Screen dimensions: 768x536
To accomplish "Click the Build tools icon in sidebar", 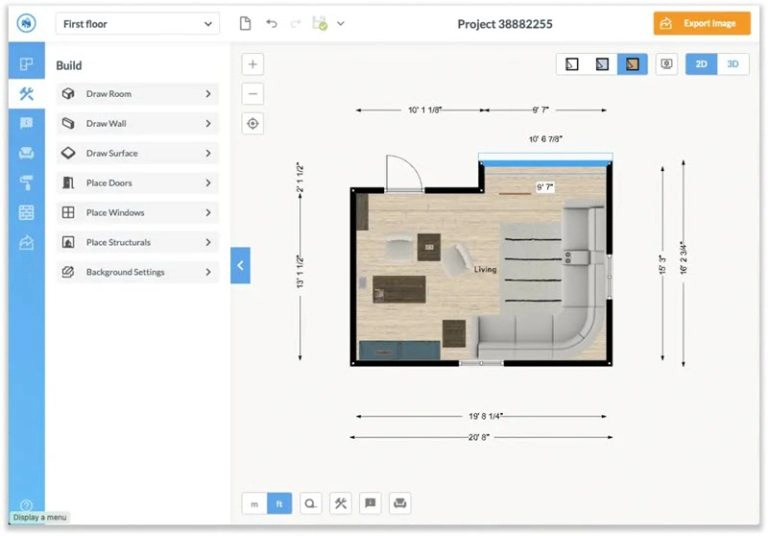I will click(x=26, y=94).
